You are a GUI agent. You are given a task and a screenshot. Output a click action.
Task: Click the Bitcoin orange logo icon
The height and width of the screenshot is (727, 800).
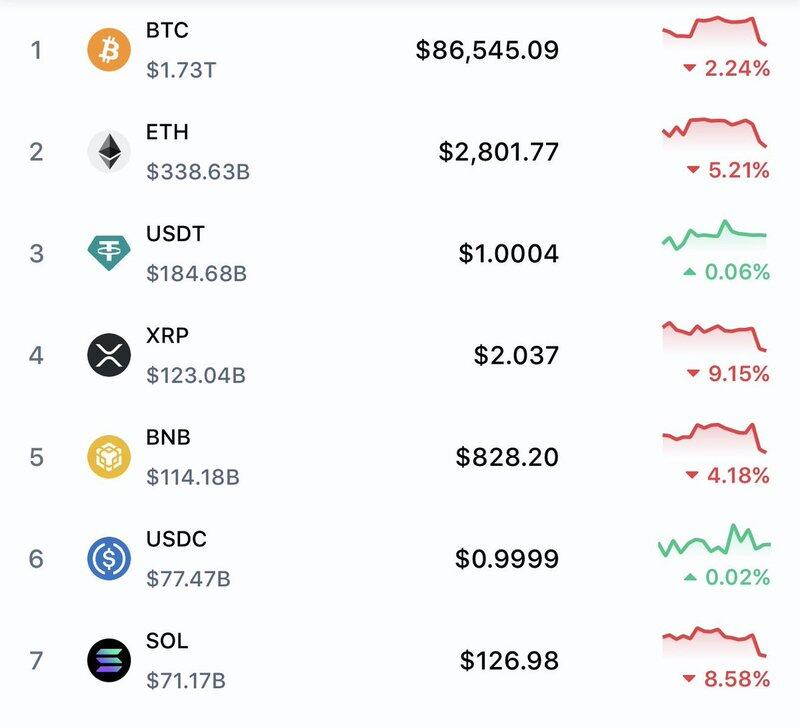tap(108, 50)
